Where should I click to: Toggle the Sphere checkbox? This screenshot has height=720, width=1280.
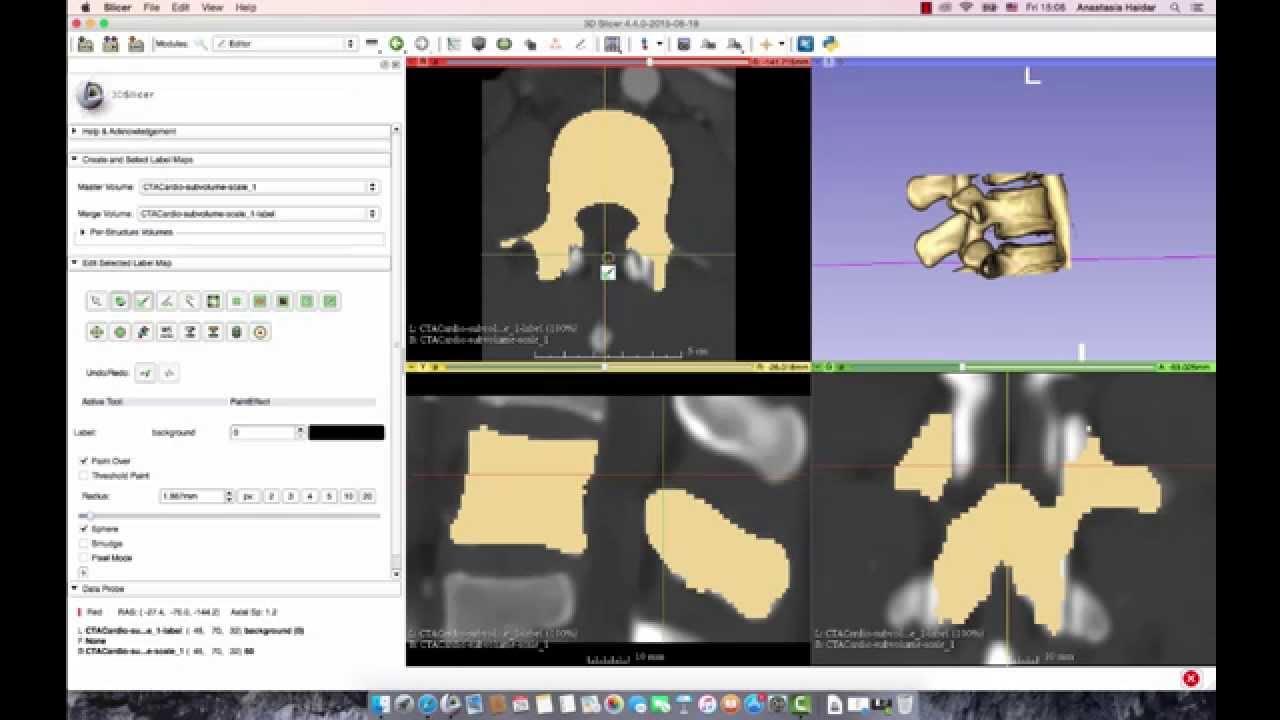pyautogui.click(x=84, y=528)
